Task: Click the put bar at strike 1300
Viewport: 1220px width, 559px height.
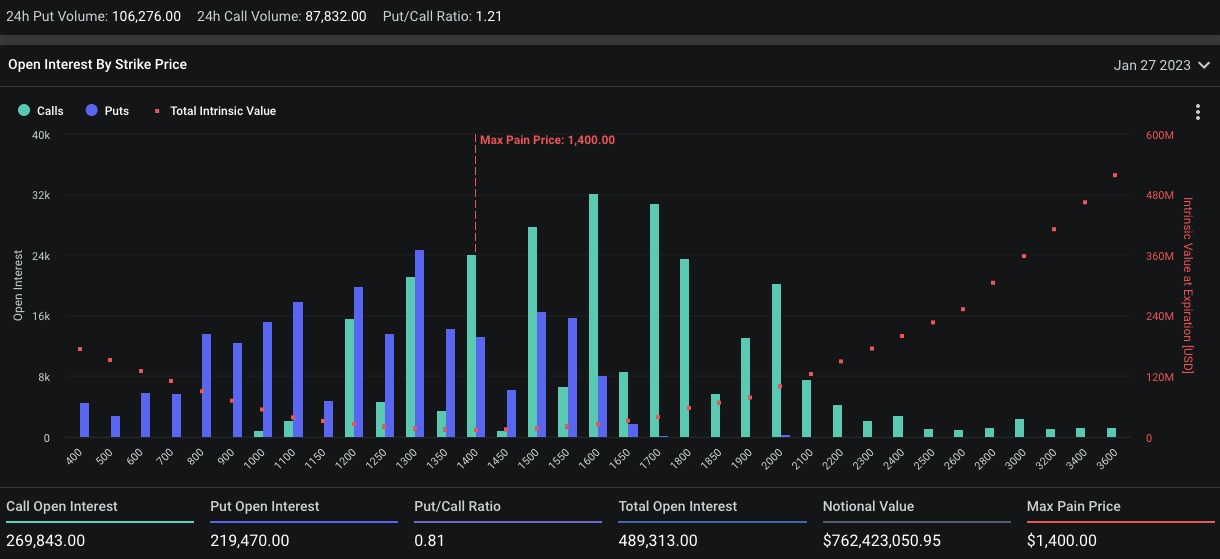Action: click(420, 344)
